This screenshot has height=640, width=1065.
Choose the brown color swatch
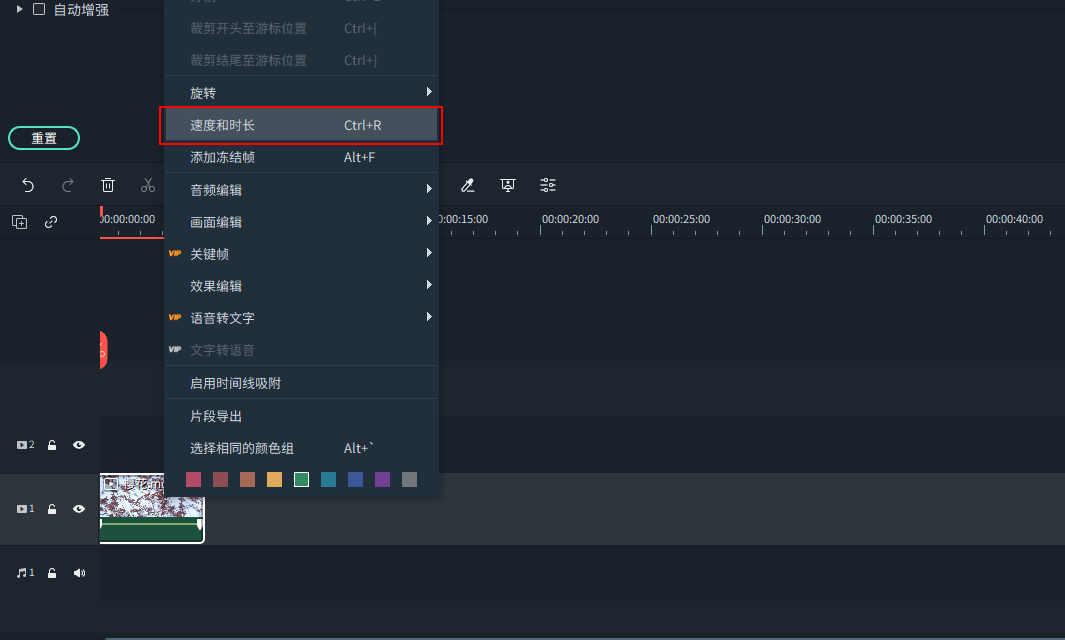247,480
